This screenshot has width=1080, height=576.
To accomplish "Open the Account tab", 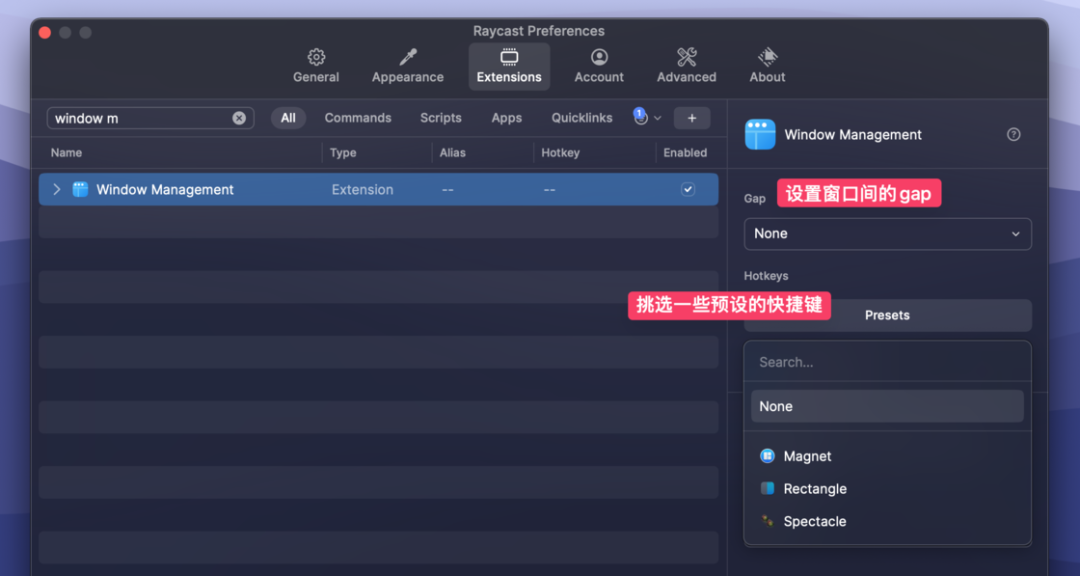I will [599, 66].
